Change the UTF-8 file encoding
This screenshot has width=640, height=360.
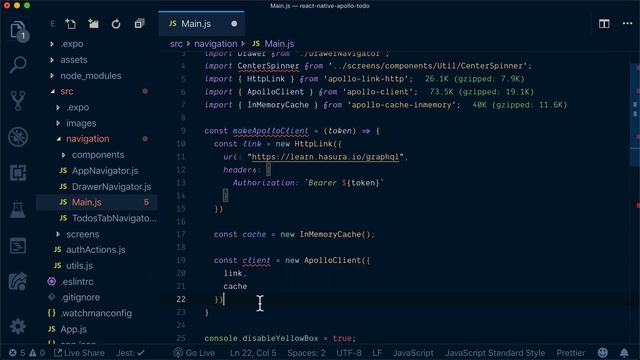click(x=349, y=353)
